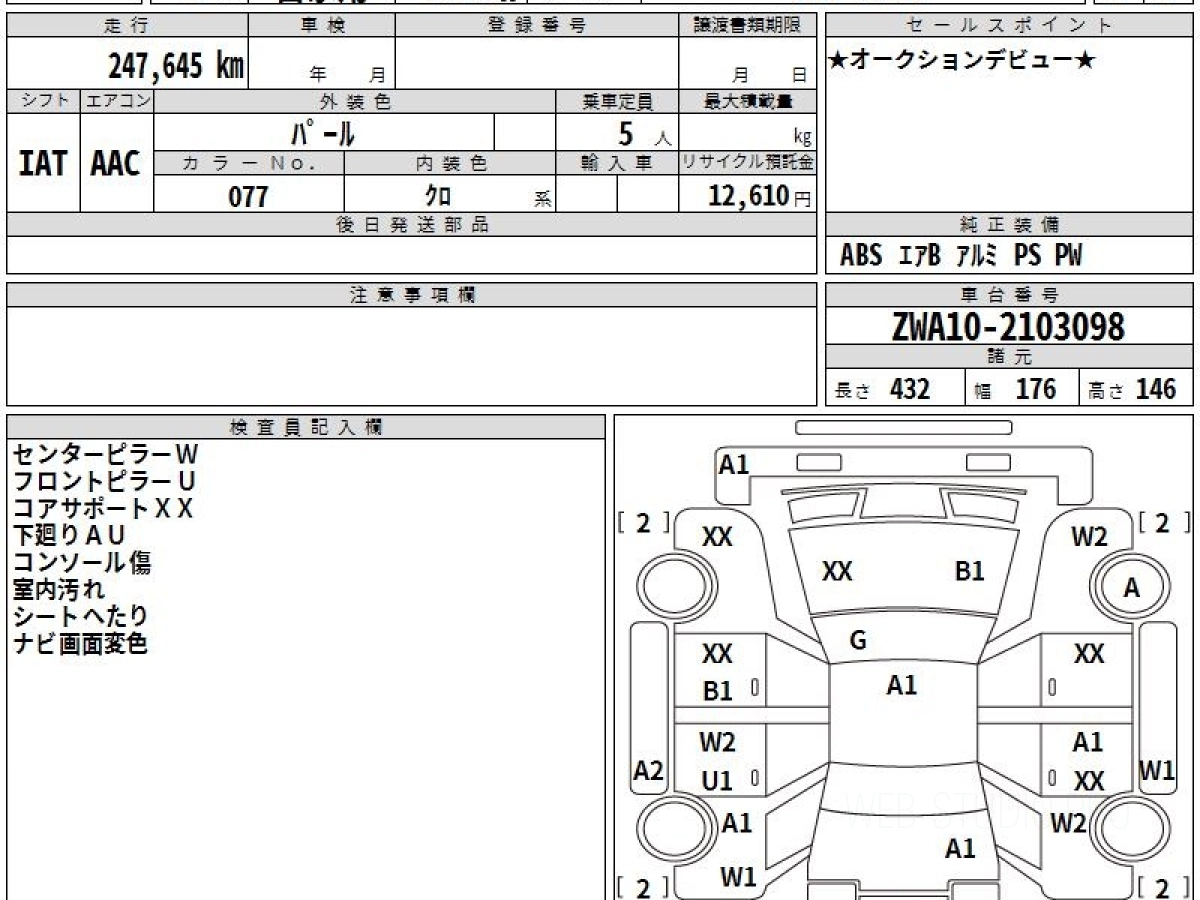This screenshot has height=900, width=1200.
Task: Click the 最大積載量 header cell
Action: (x=748, y=101)
